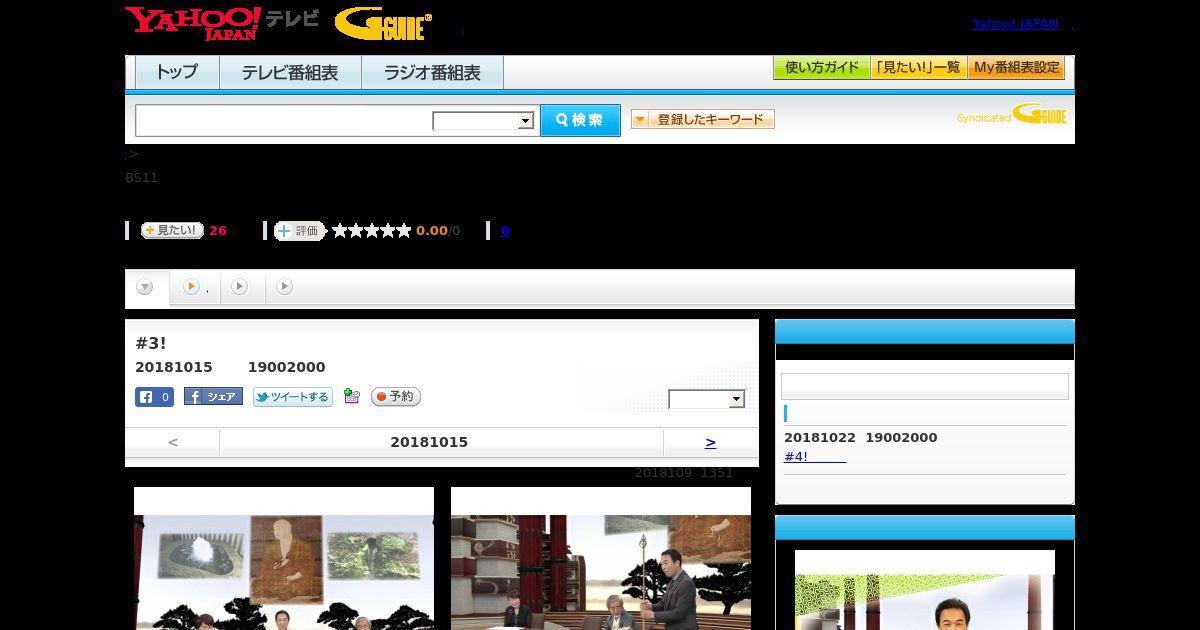The width and height of the screenshot is (1200, 630).
Task: Open the middle studio scene thumbnail
Action: pos(601,559)
